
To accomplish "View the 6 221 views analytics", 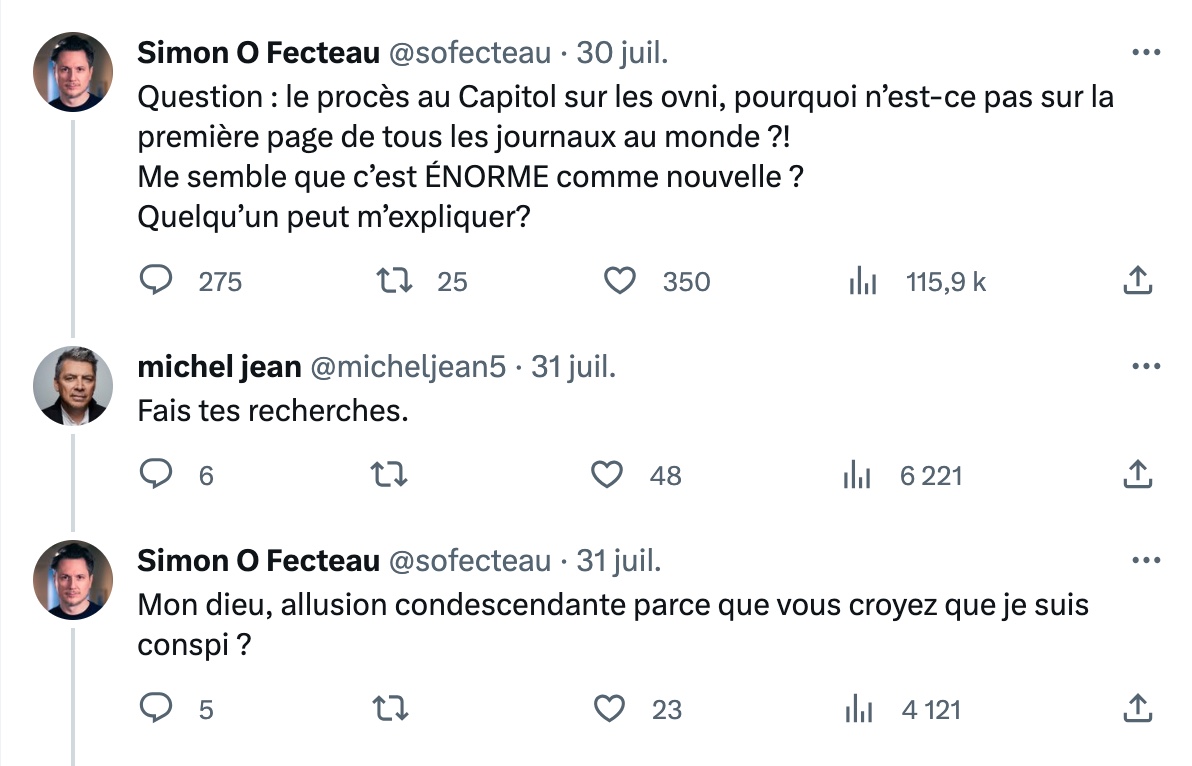I will point(857,476).
